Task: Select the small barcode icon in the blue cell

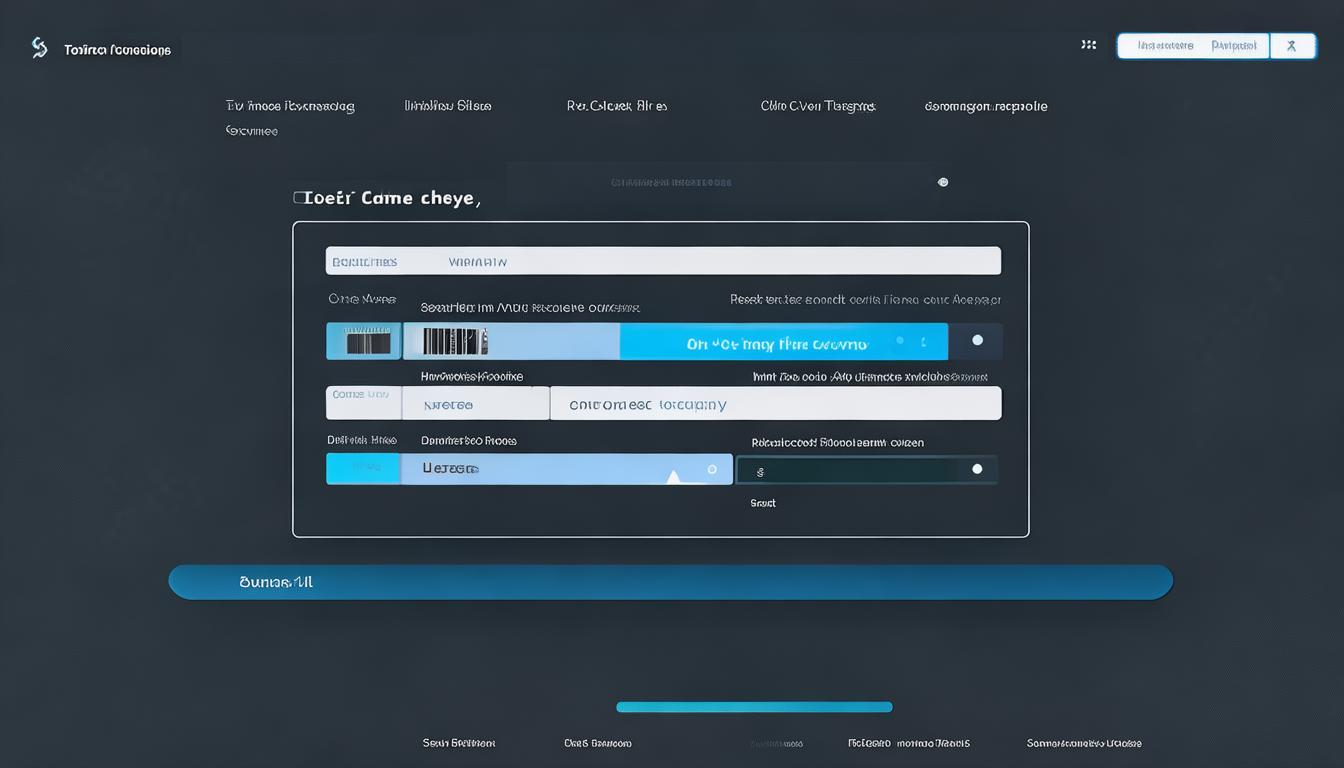Action: [x=366, y=342]
